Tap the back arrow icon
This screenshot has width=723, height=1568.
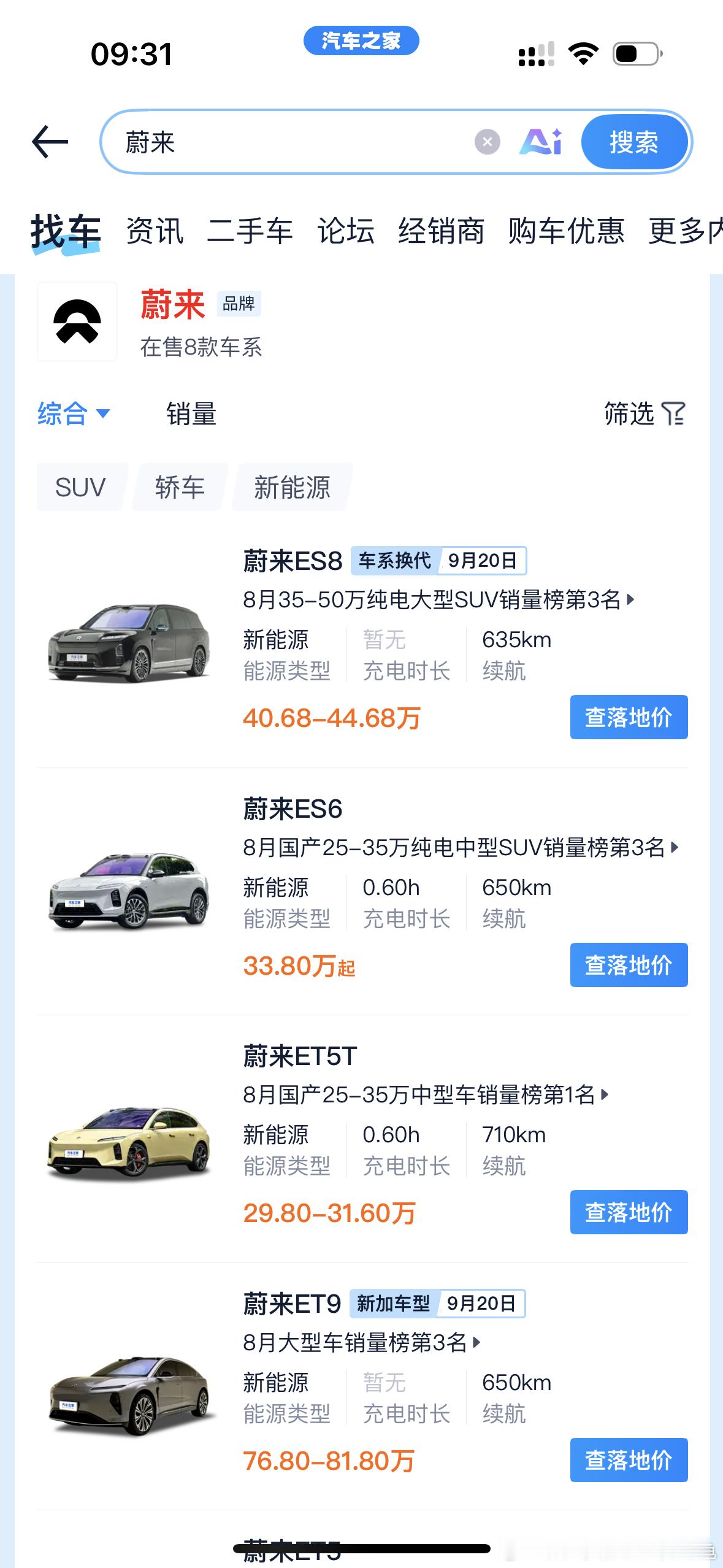[x=50, y=142]
